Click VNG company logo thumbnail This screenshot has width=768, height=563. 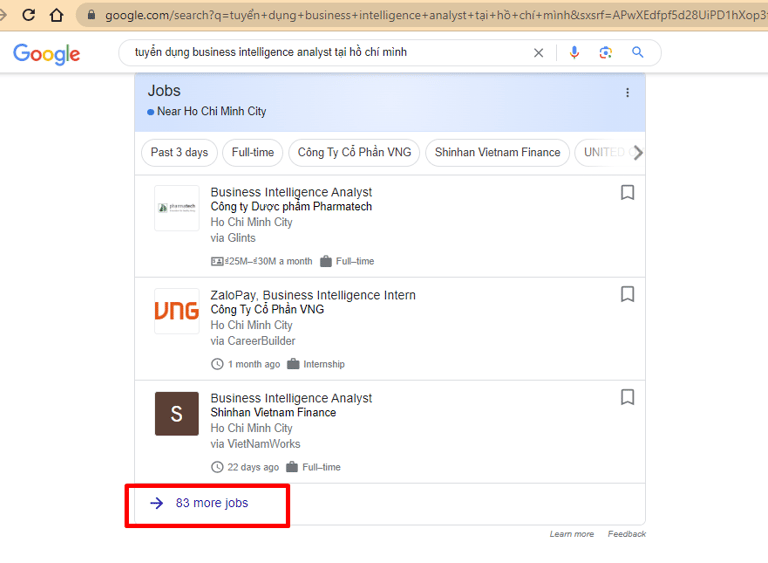tap(177, 311)
